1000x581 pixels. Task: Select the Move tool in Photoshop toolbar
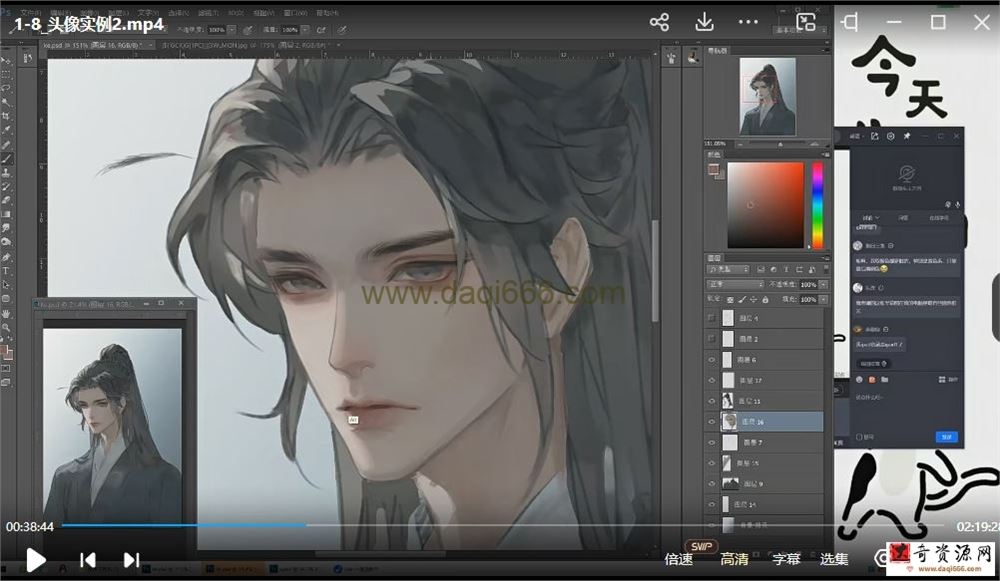[6, 60]
